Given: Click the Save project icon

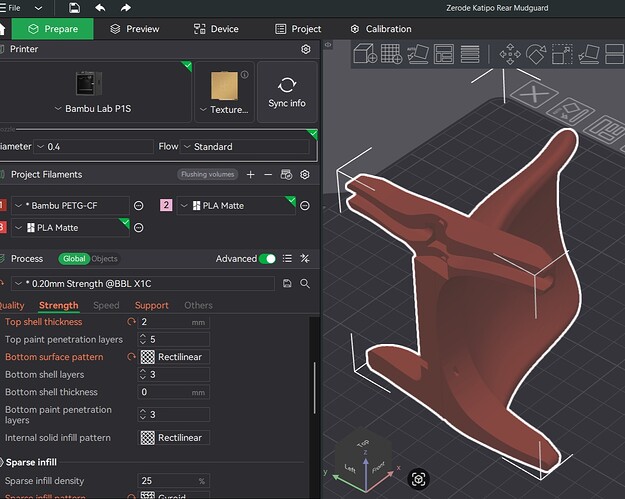Looking at the screenshot, I should pyautogui.click(x=75, y=8).
